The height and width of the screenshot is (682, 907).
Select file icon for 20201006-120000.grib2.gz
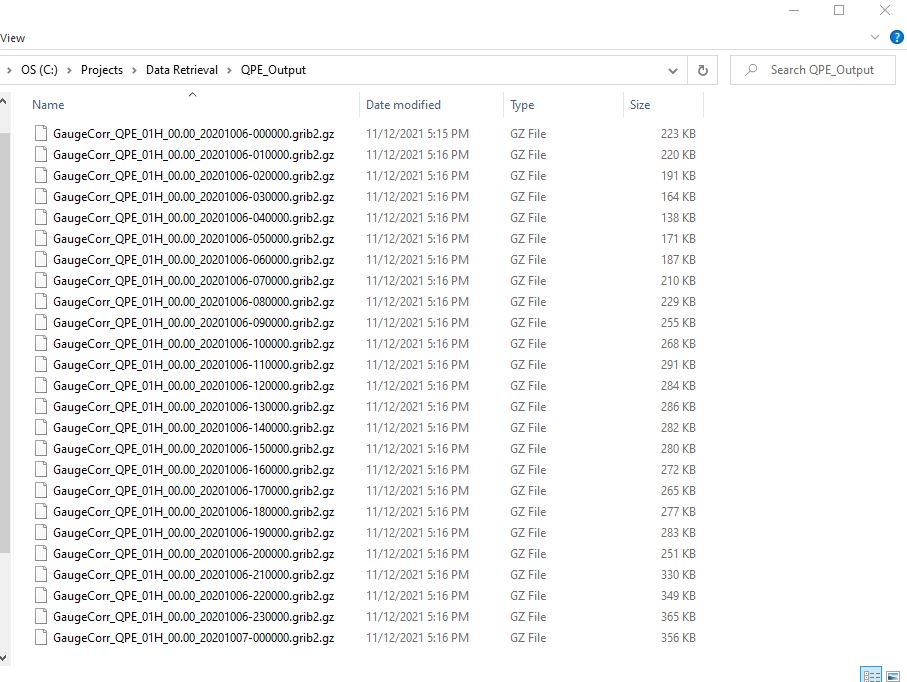[x=40, y=386]
